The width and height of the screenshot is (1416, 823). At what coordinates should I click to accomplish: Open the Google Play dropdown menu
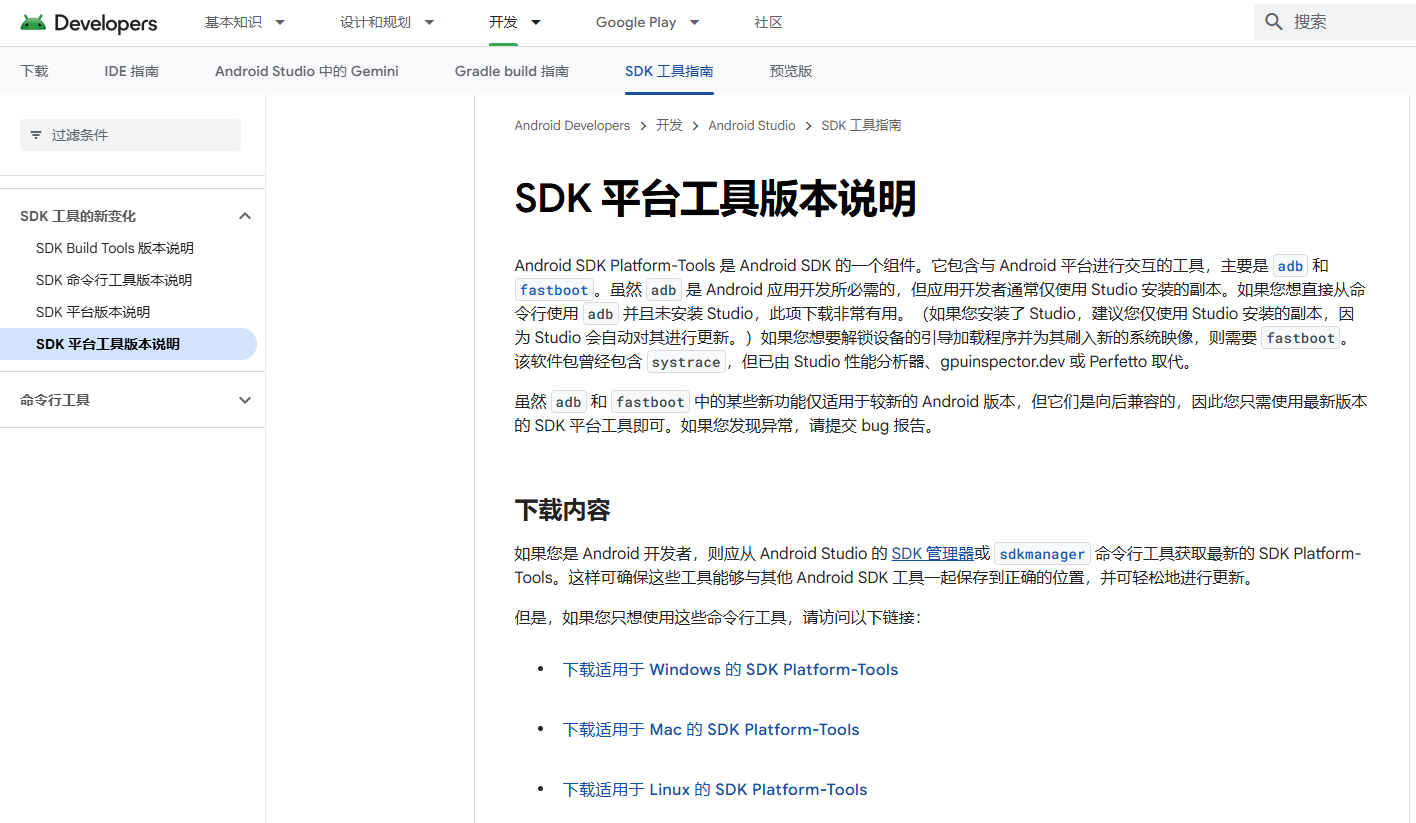647,22
